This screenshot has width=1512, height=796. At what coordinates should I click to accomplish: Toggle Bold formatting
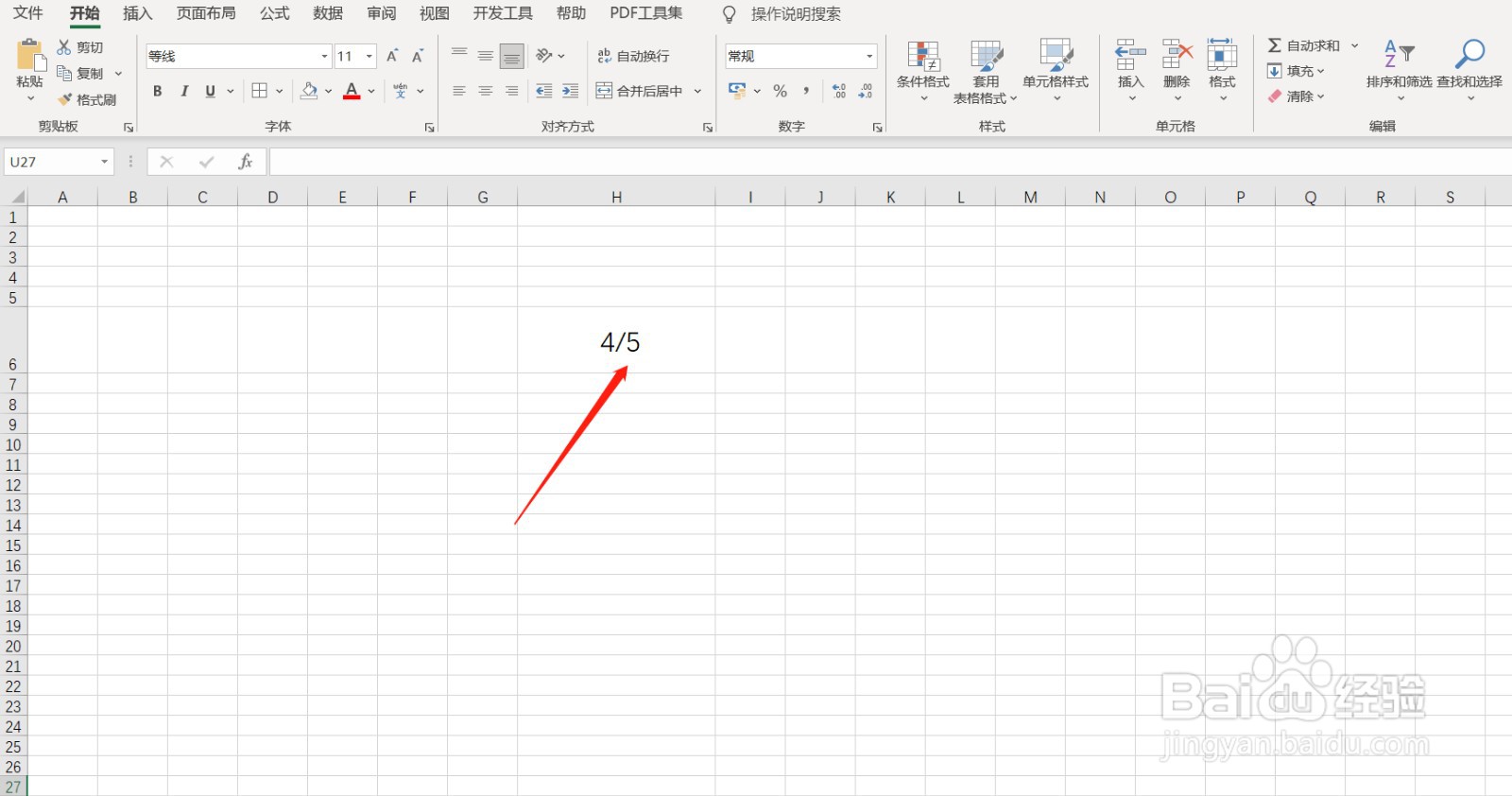point(158,91)
